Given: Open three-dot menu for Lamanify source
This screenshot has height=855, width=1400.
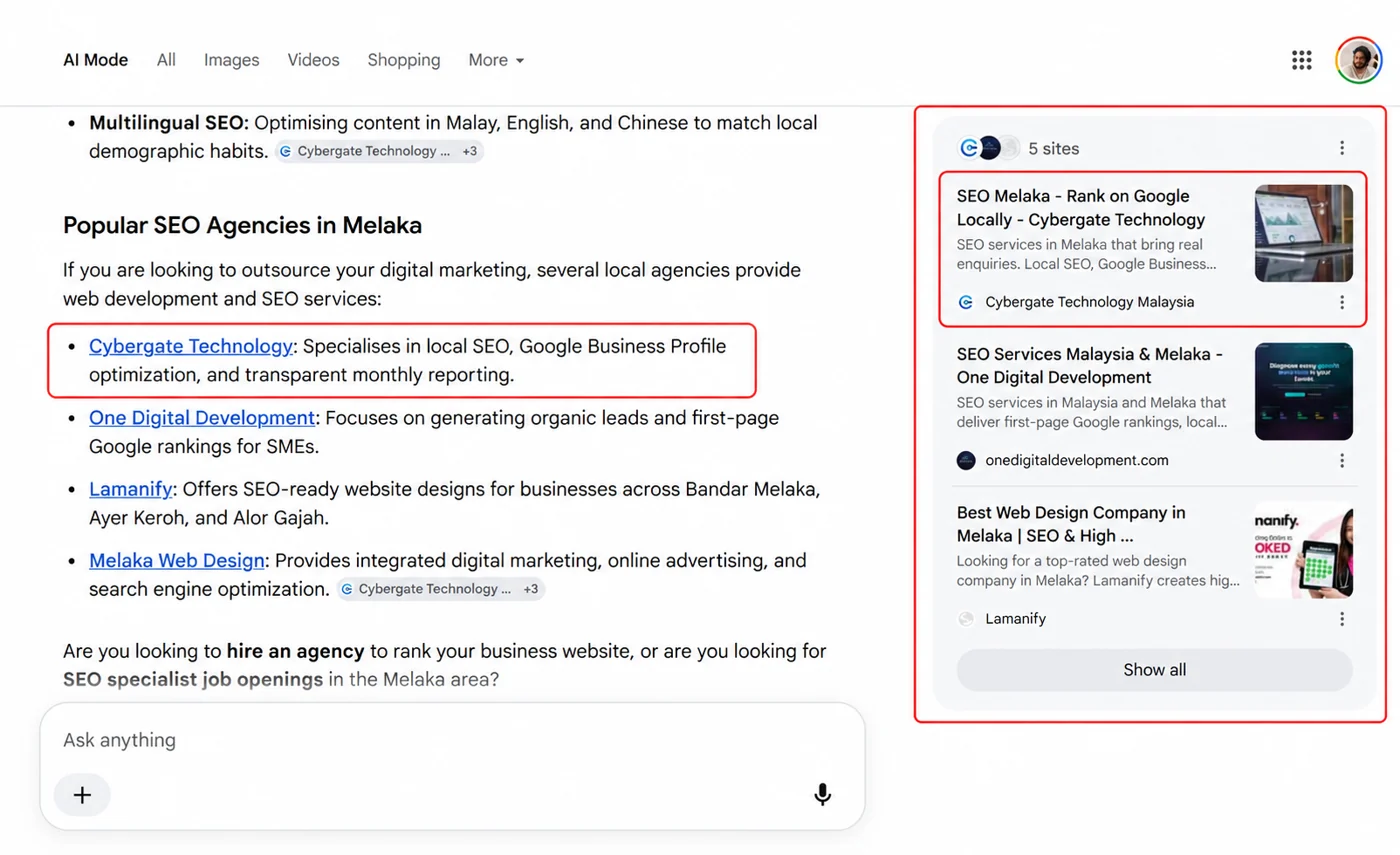Looking at the screenshot, I should [1342, 619].
